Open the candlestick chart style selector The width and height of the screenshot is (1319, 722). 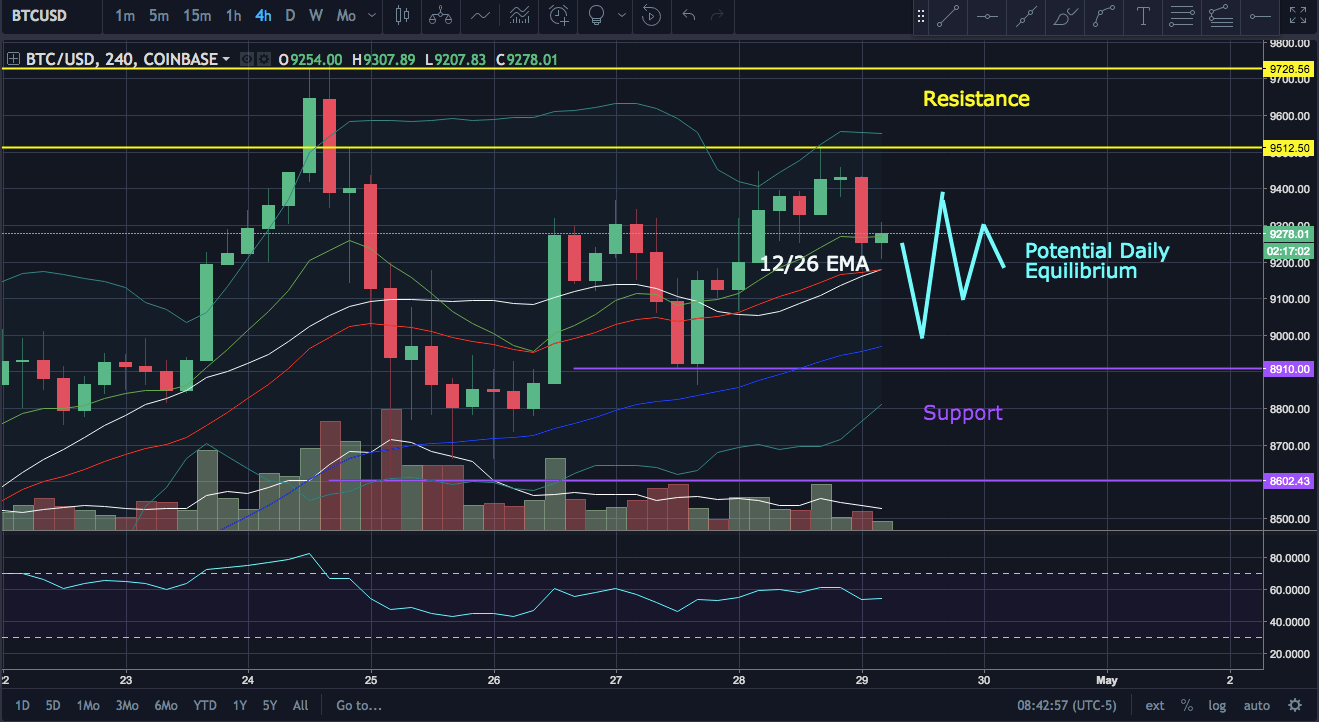point(403,15)
